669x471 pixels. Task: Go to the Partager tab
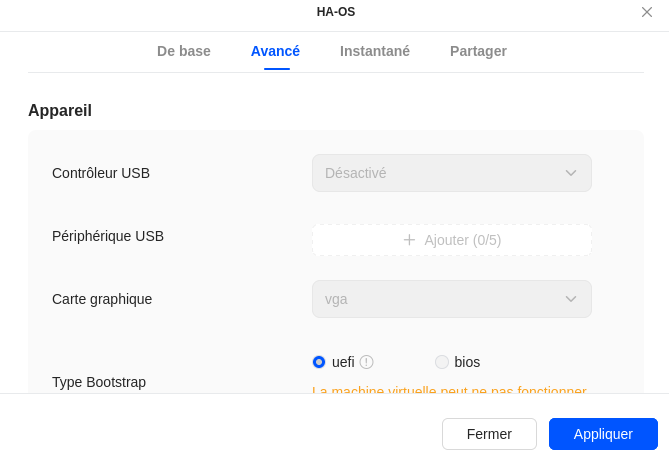coord(478,51)
